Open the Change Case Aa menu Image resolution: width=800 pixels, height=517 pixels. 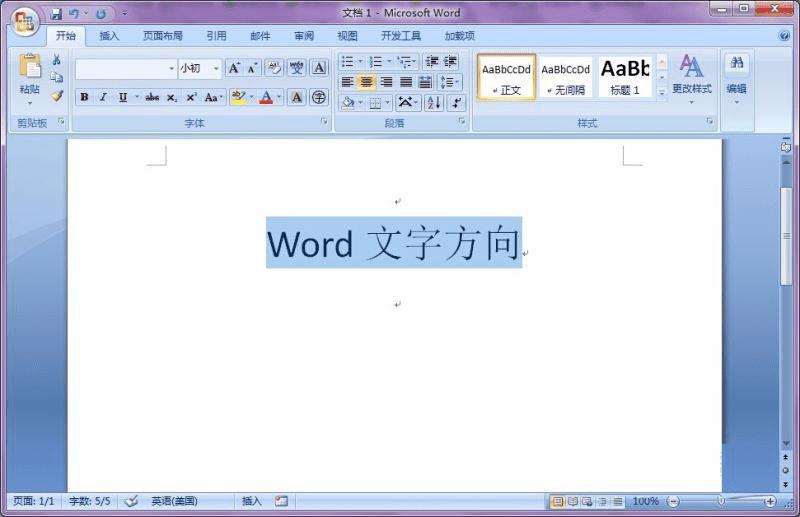[213, 97]
